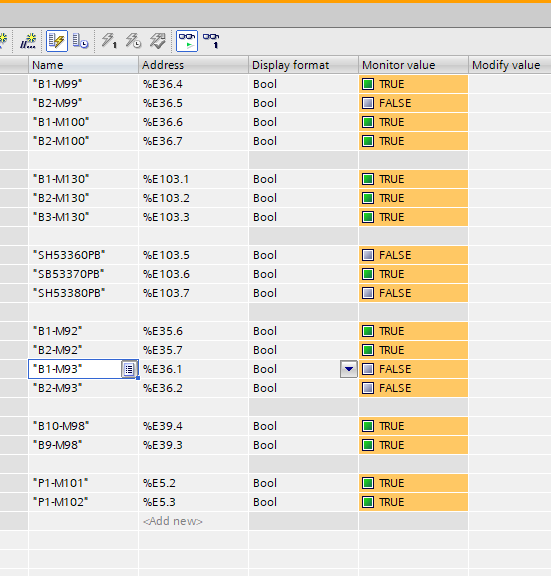Open display format dropdown for B1-M93 row
This screenshot has width=551, height=576.
[349, 369]
